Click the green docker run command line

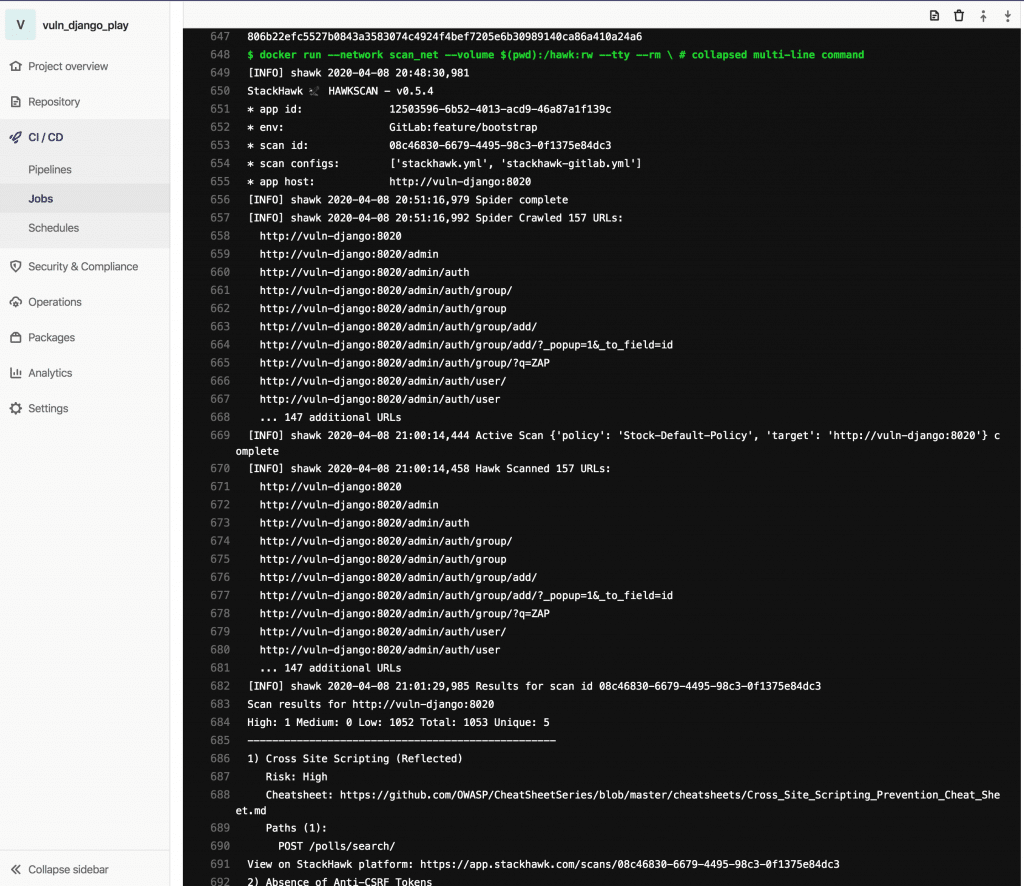click(555, 55)
